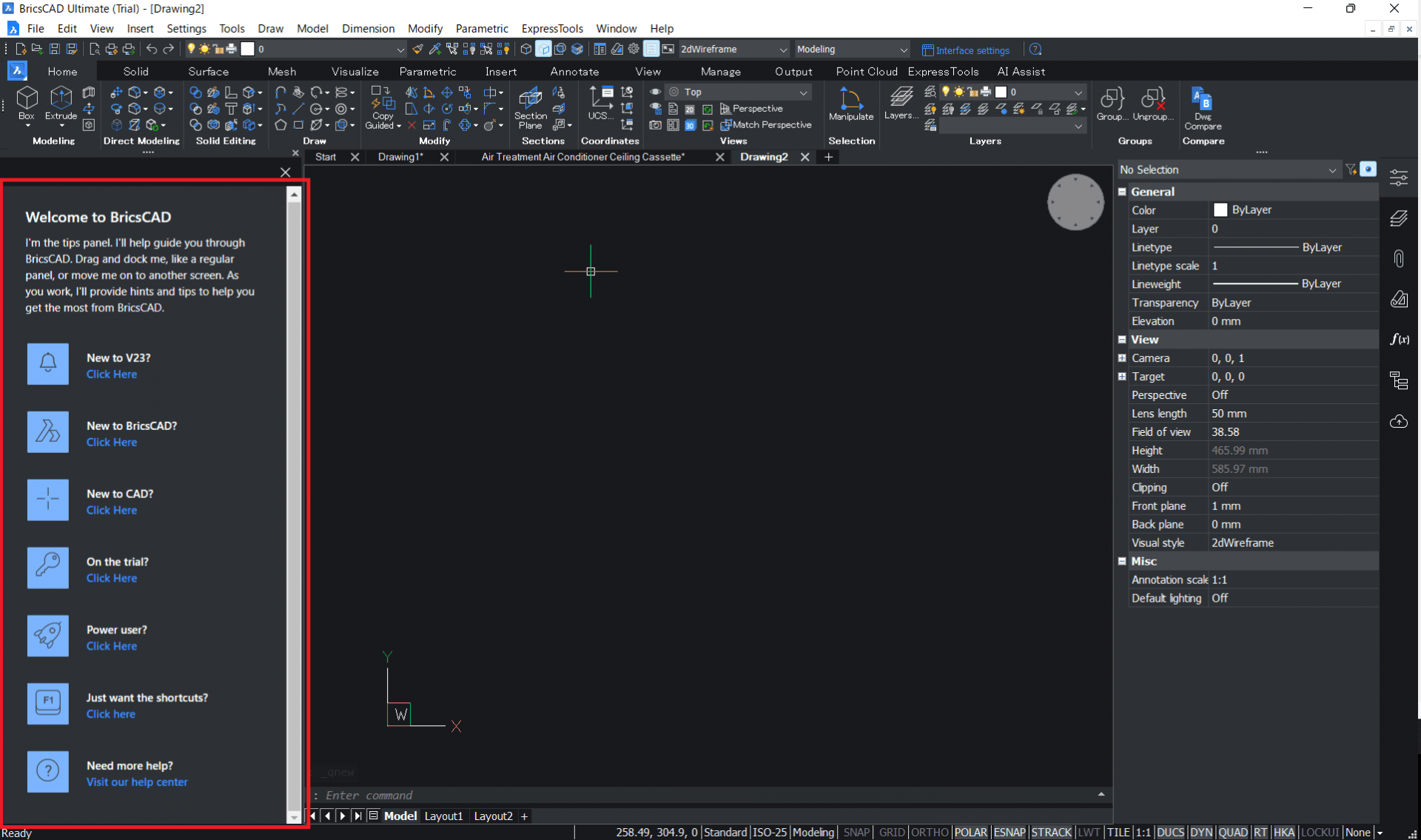Switch to the Drawing1* document tab
This screenshot has height=840, width=1421.
click(x=400, y=157)
